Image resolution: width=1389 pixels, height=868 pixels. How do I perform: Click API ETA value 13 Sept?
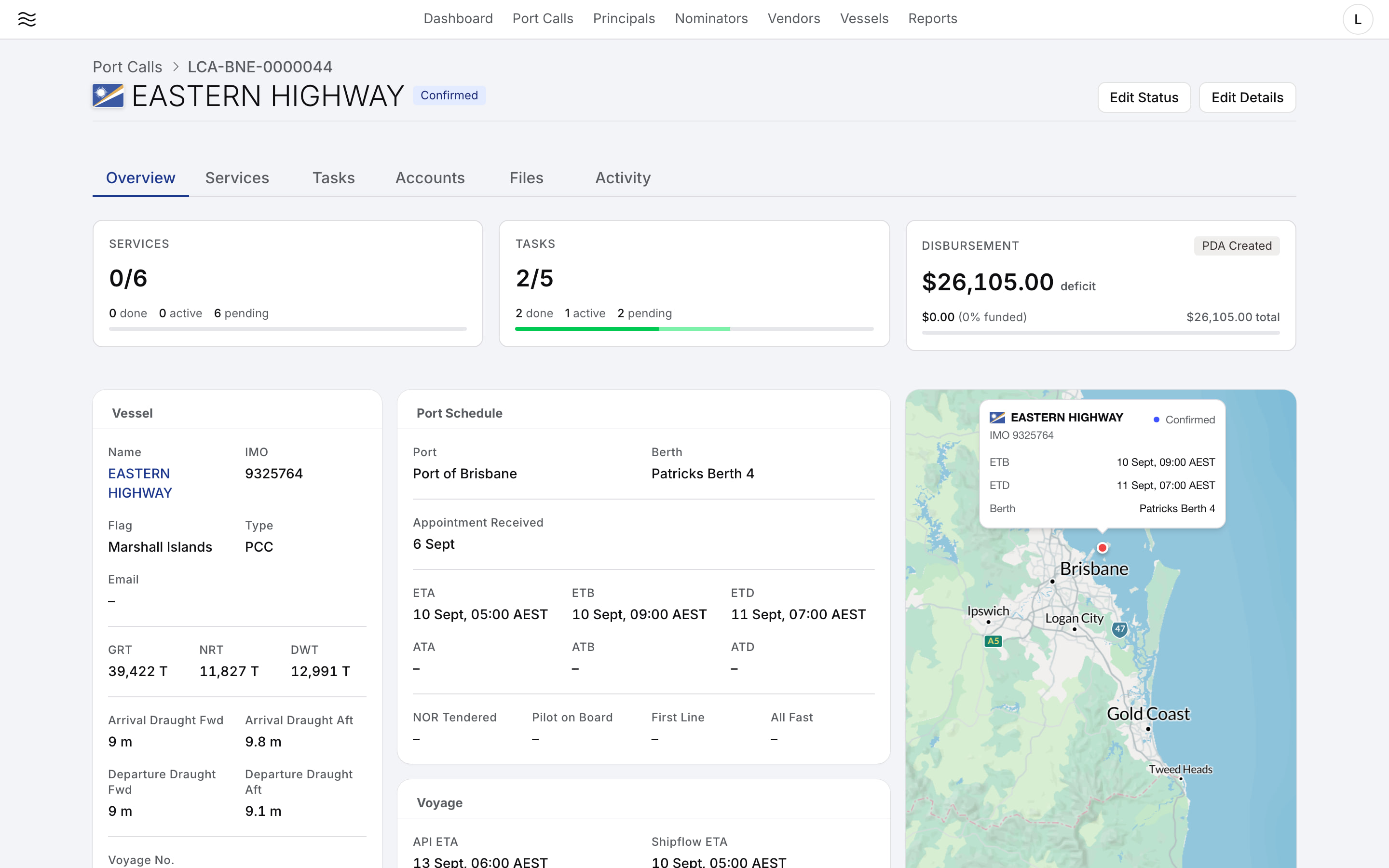coord(480,862)
